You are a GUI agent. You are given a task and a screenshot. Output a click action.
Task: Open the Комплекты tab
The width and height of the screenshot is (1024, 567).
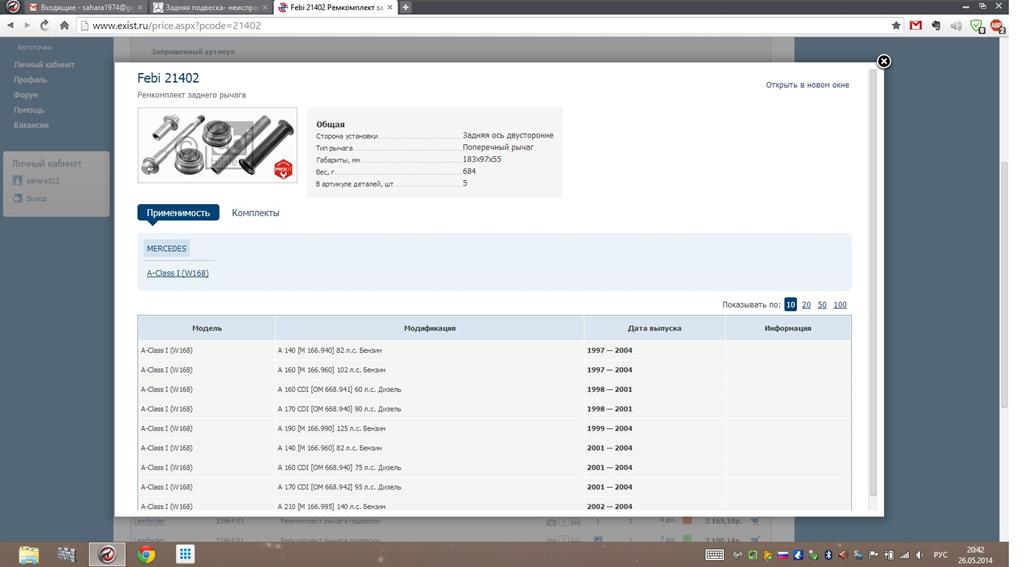(255, 213)
